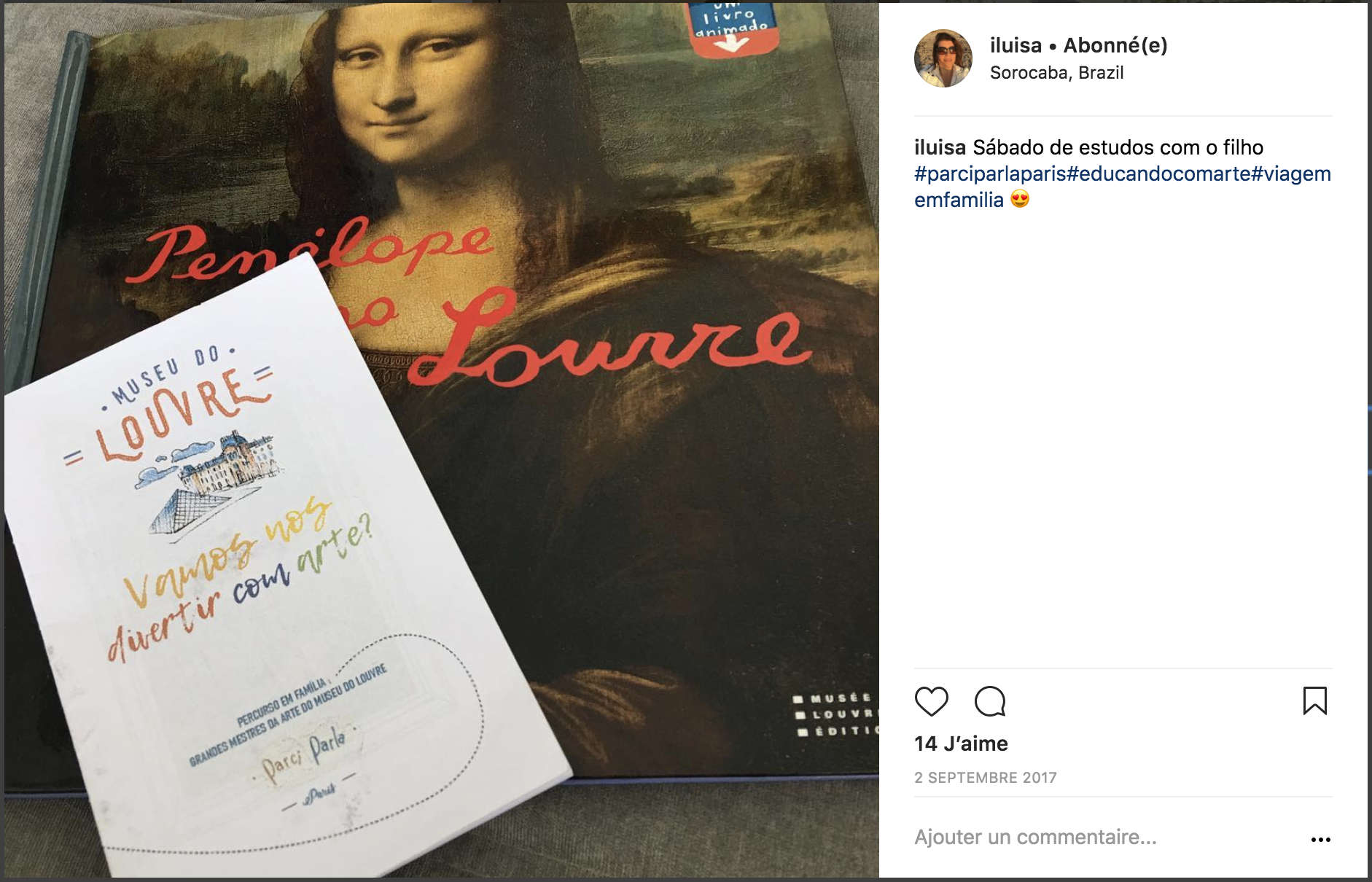1372x882 pixels.
Task: Click the heart-eyes emoji in the caption
Action: click(x=1019, y=199)
